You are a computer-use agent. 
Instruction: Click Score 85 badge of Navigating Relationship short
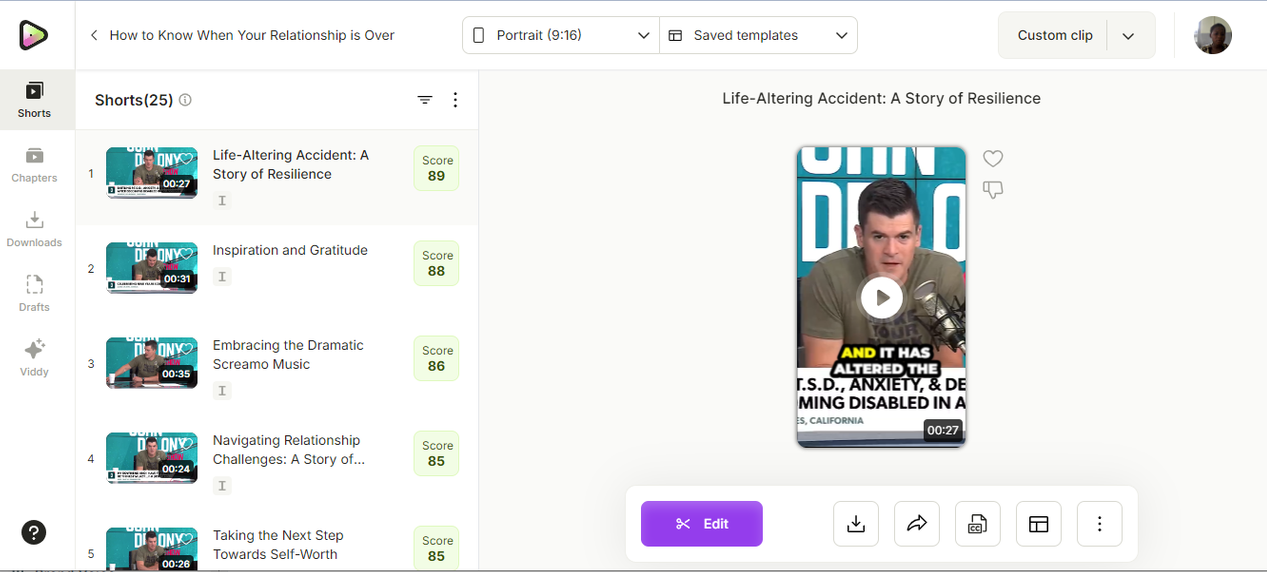click(x=436, y=453)
